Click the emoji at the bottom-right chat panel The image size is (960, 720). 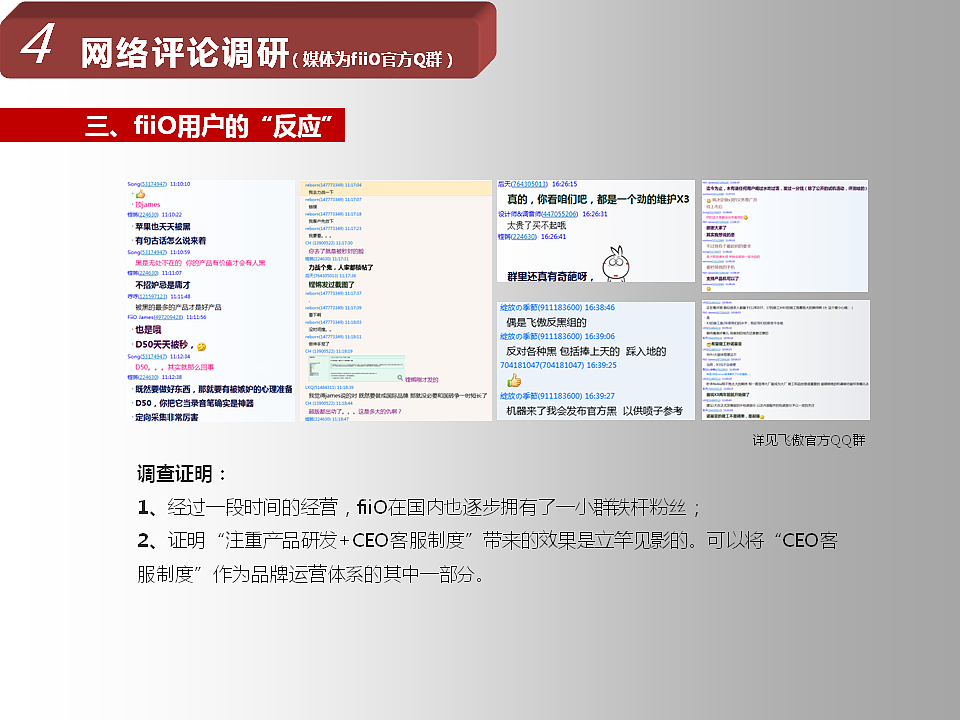pos(762,419)
